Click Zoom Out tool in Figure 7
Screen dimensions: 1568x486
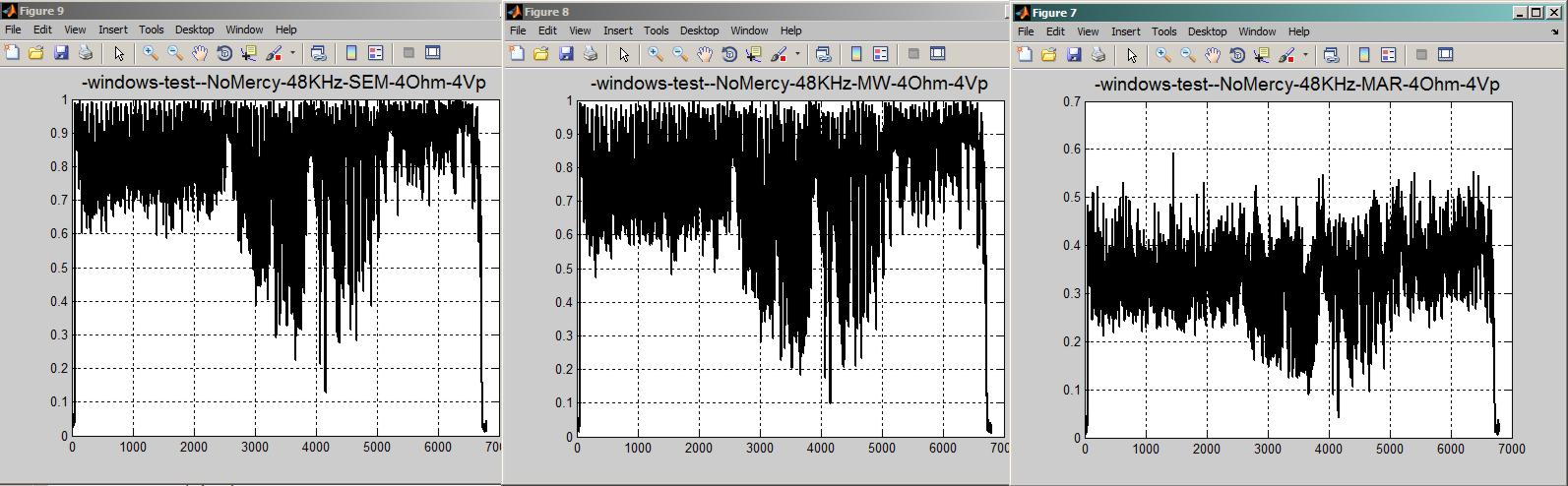pos(1188,55)
